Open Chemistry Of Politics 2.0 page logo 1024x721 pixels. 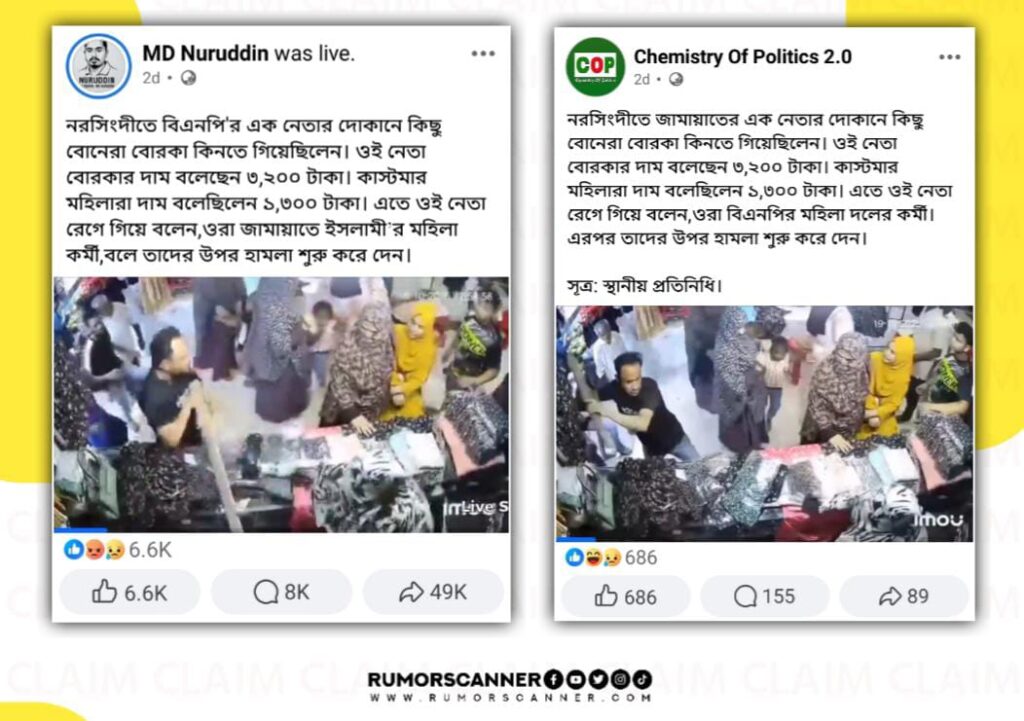[x=595, y=66]
